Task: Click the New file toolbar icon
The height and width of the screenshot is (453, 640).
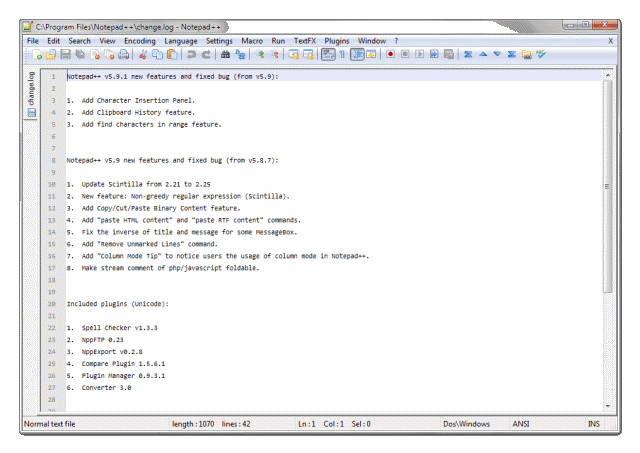Action: coord(37,54)
